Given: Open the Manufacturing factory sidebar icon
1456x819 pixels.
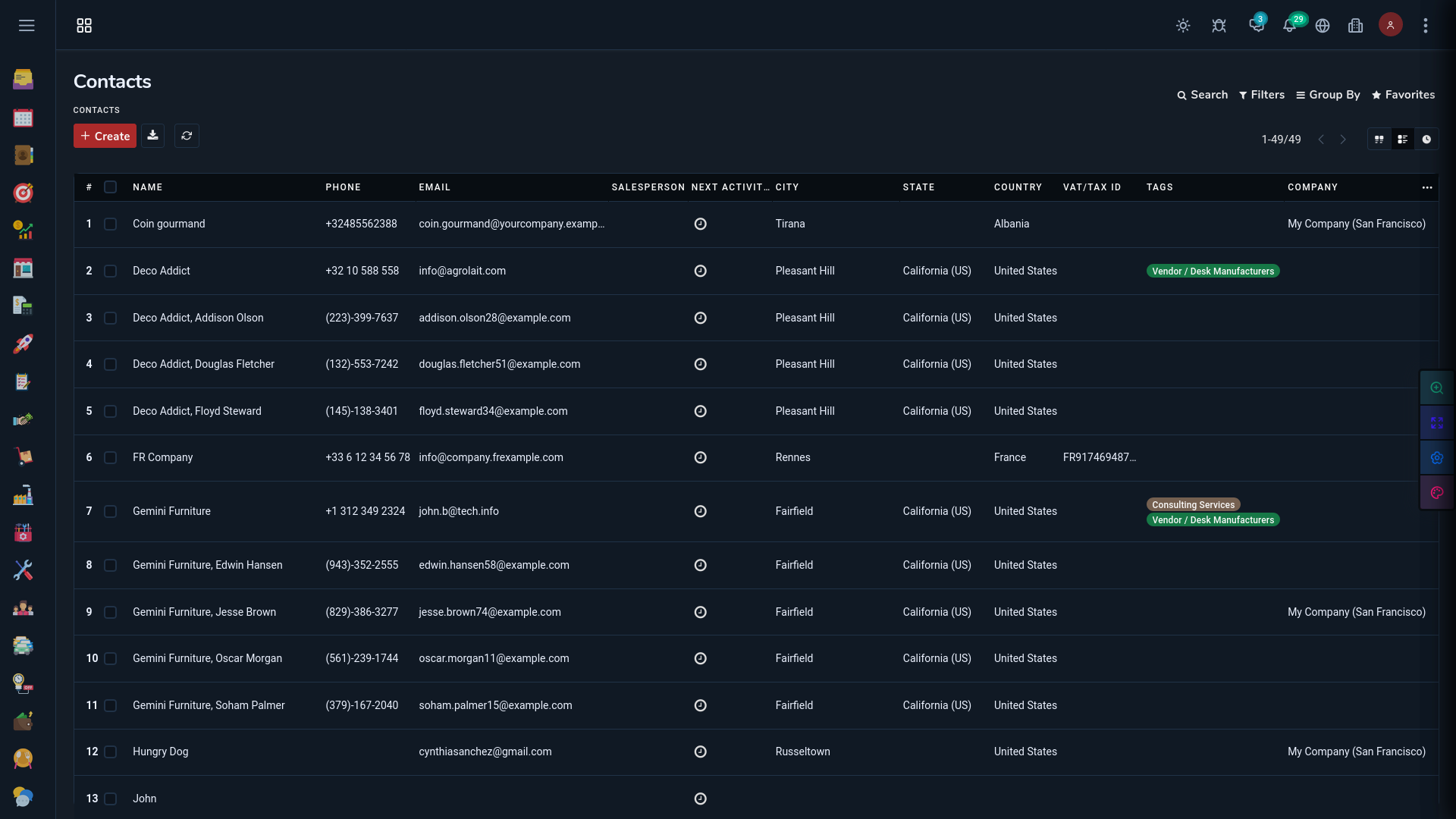Looking at the screenshot, I should tap(23, 494).
